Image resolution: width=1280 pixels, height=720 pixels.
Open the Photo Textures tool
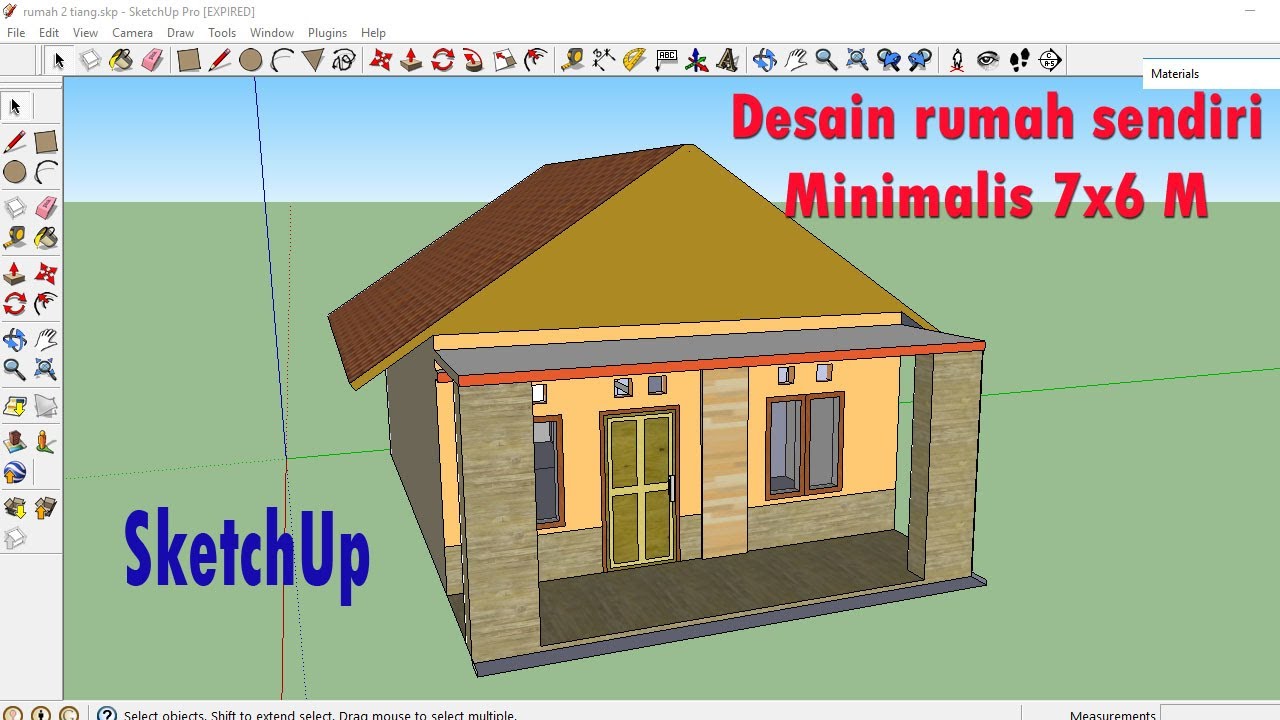(x=46, y=441)
